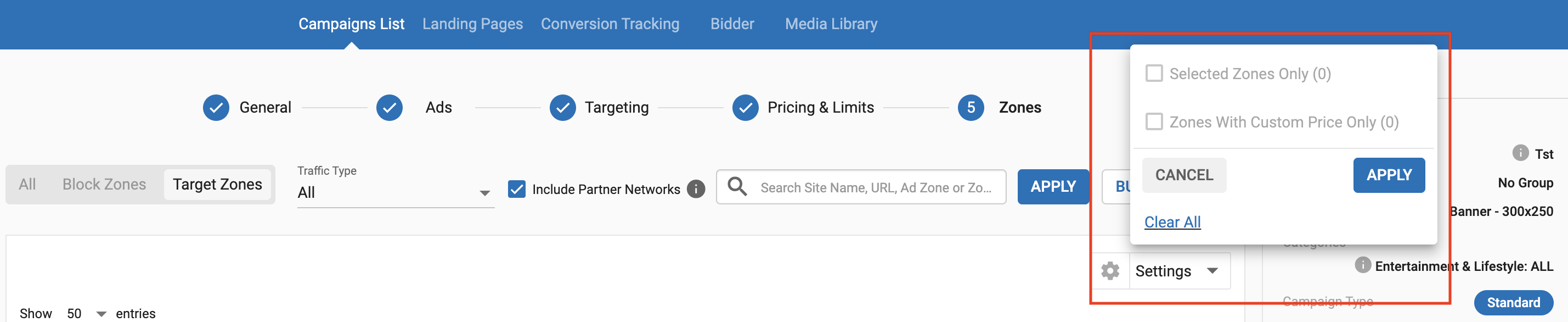Uncheck Include Partner Networks checkbox
Viewport: 1568px width, 322px height.
[517, 189]
